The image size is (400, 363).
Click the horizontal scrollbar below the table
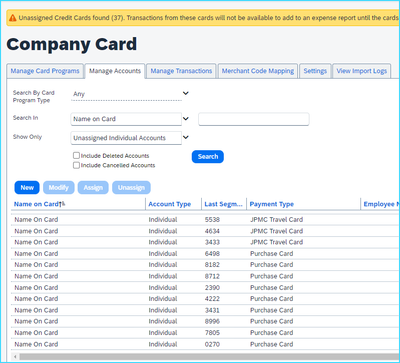pos(208,357)
